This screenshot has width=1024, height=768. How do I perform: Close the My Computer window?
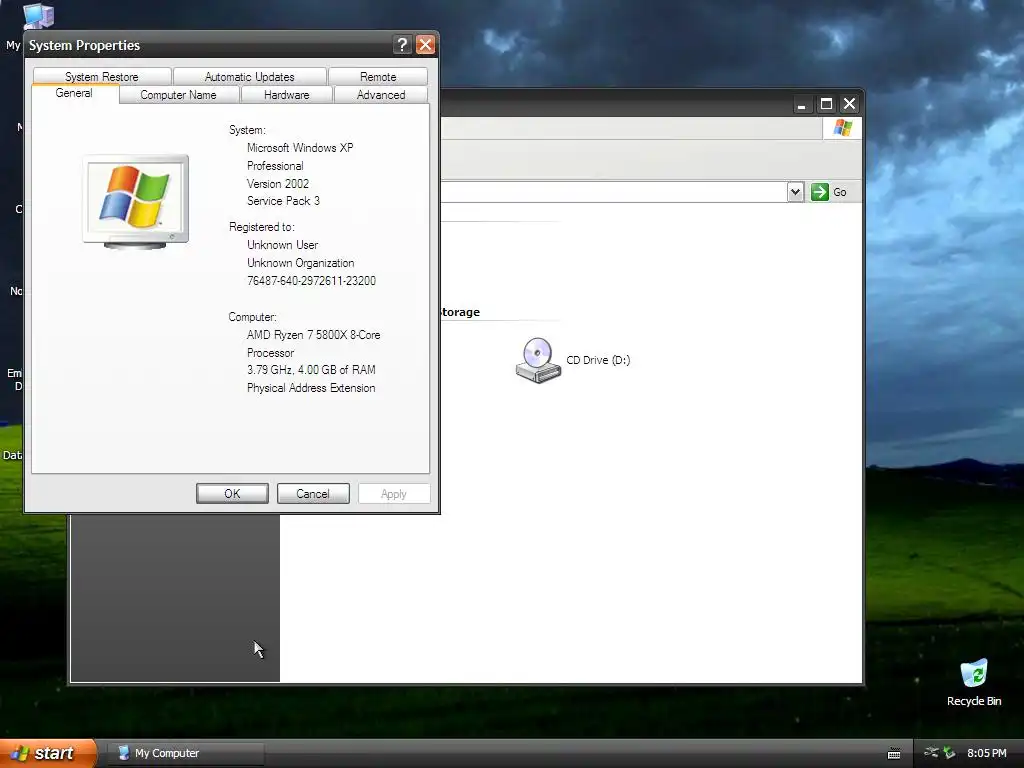(x=850, y=104)
